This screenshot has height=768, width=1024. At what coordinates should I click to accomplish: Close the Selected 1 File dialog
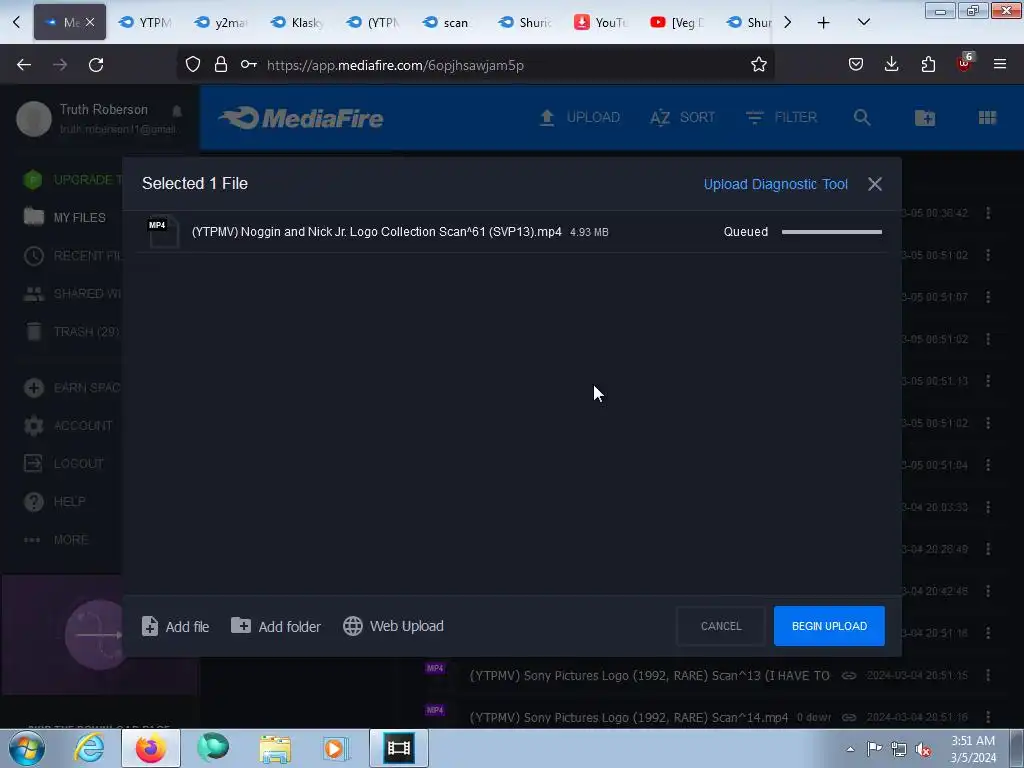click(874, 184)
